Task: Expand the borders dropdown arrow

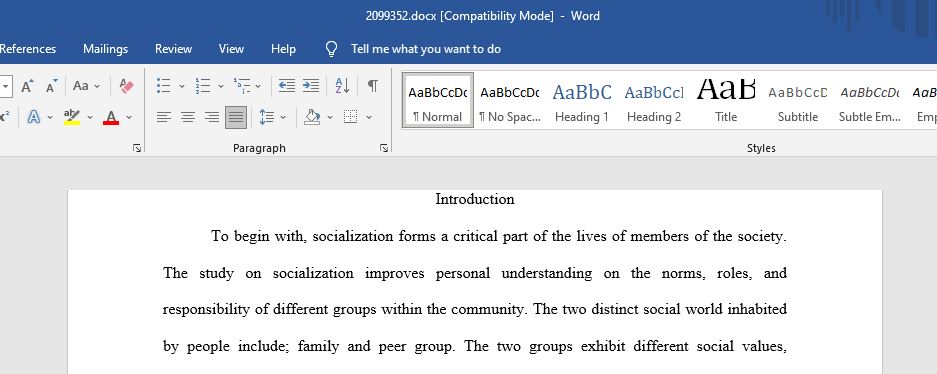Action: click(x=369, y=117)
